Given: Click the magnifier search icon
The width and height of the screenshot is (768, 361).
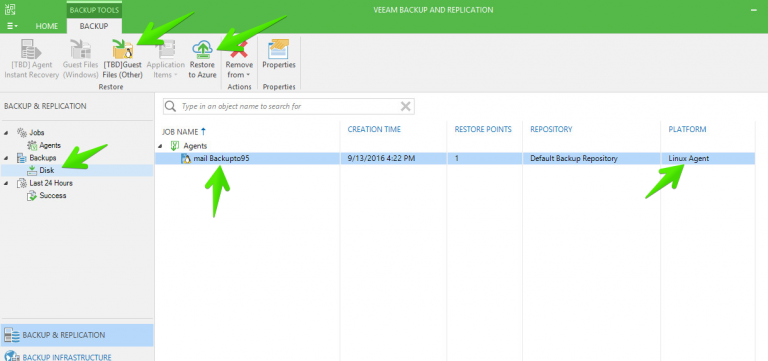Looking at the screenshot, I should (170, 106).
